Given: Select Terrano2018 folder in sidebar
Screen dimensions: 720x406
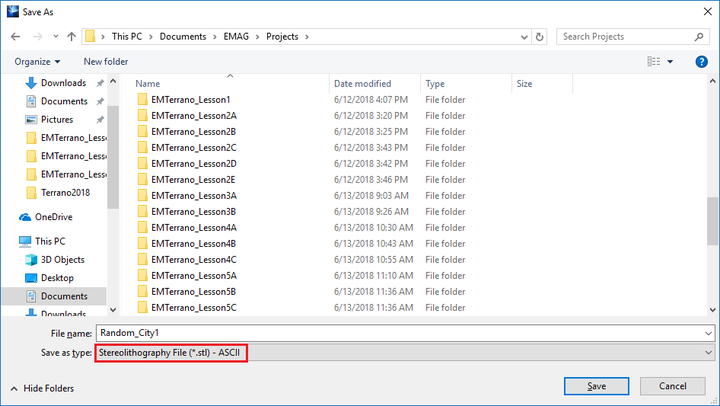Looking at the screenshot, I should [x=65, y=193].
